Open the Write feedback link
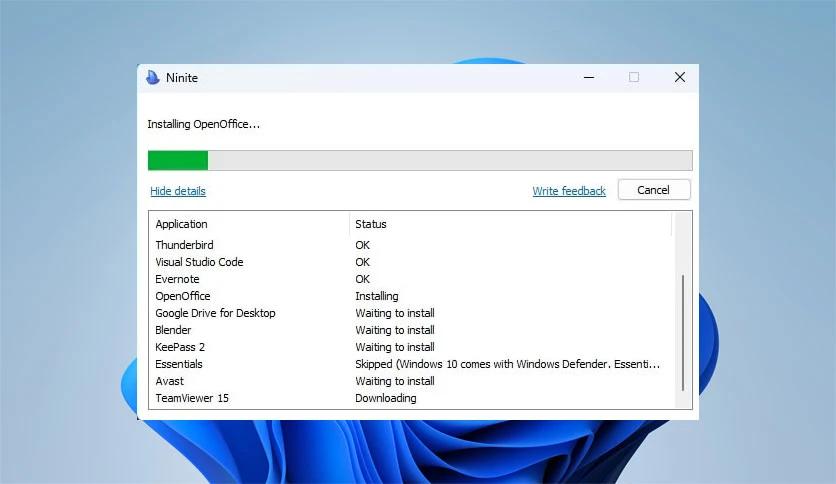 [569, 191]
